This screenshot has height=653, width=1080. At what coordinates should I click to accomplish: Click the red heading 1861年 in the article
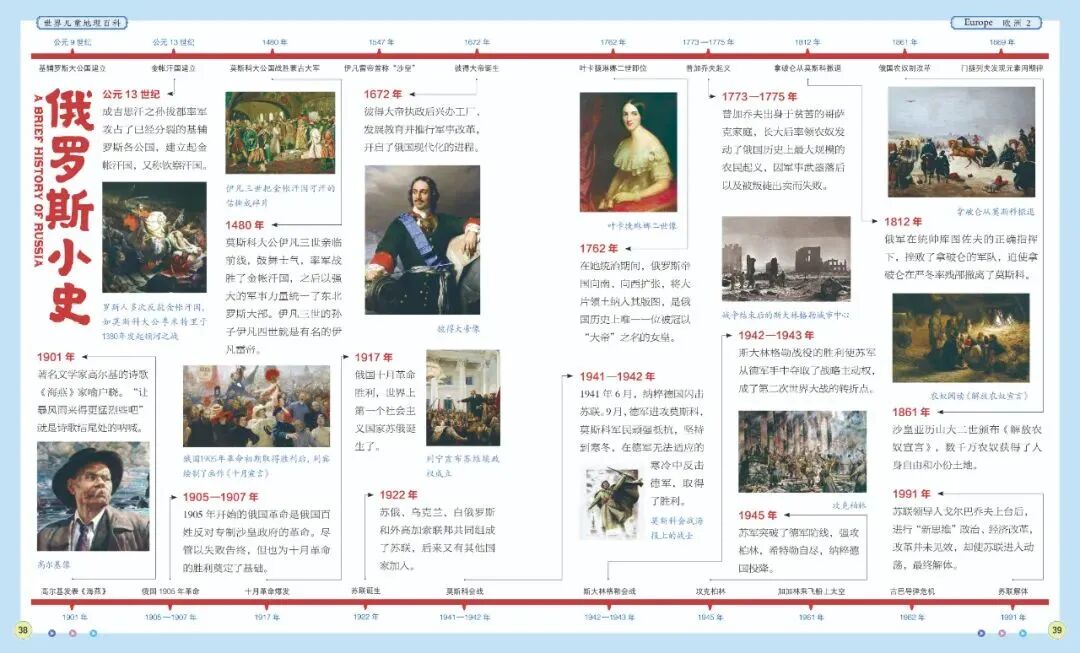click(911, 412)
